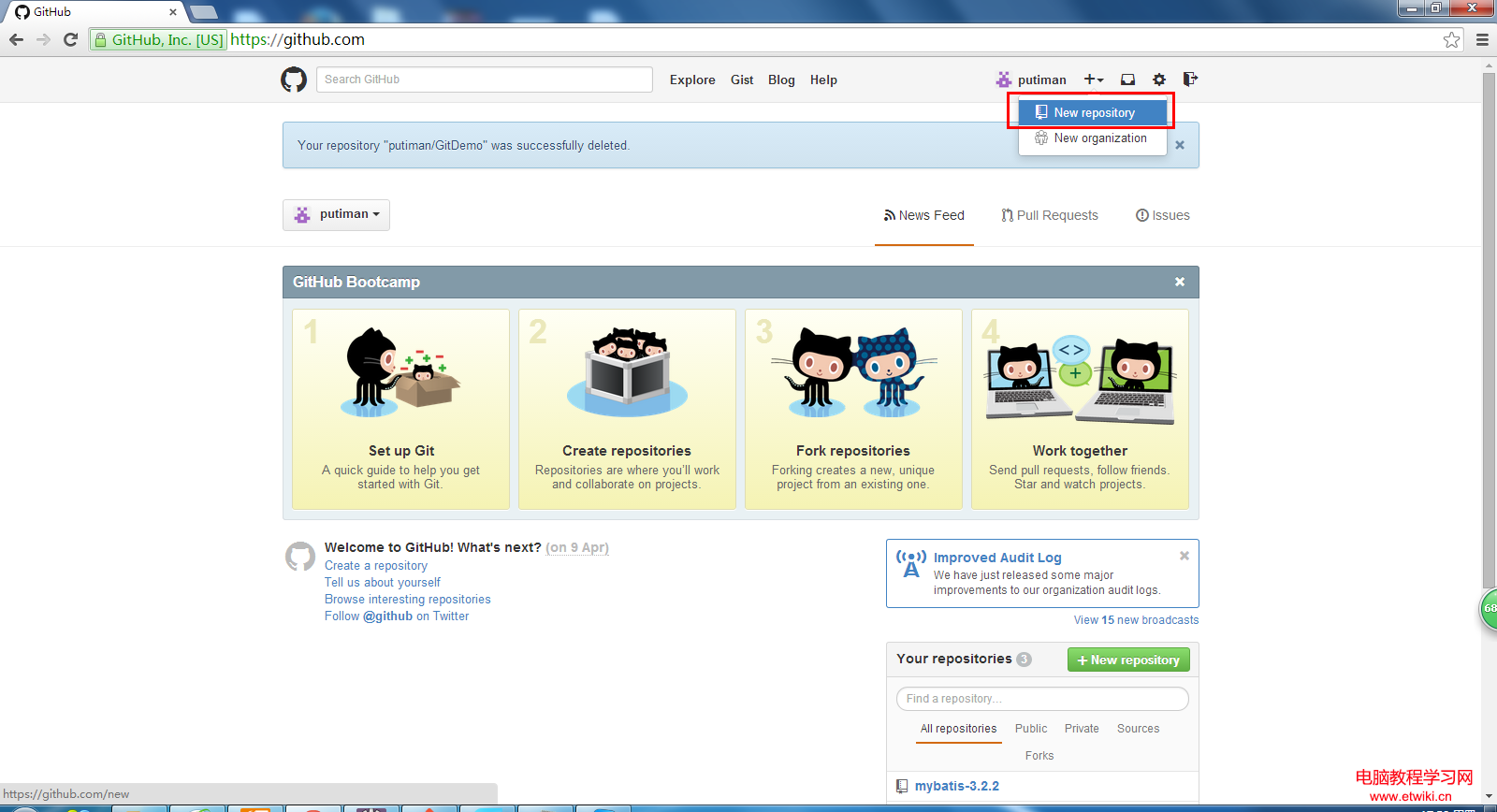
Task: Click the News Feed RSS icon
Action: pos(890,215)
